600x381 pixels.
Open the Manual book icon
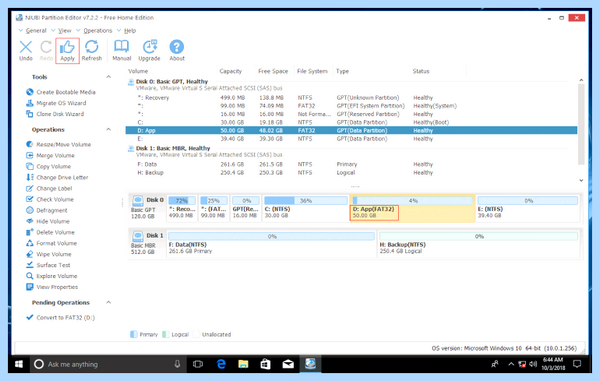(122, 50)
